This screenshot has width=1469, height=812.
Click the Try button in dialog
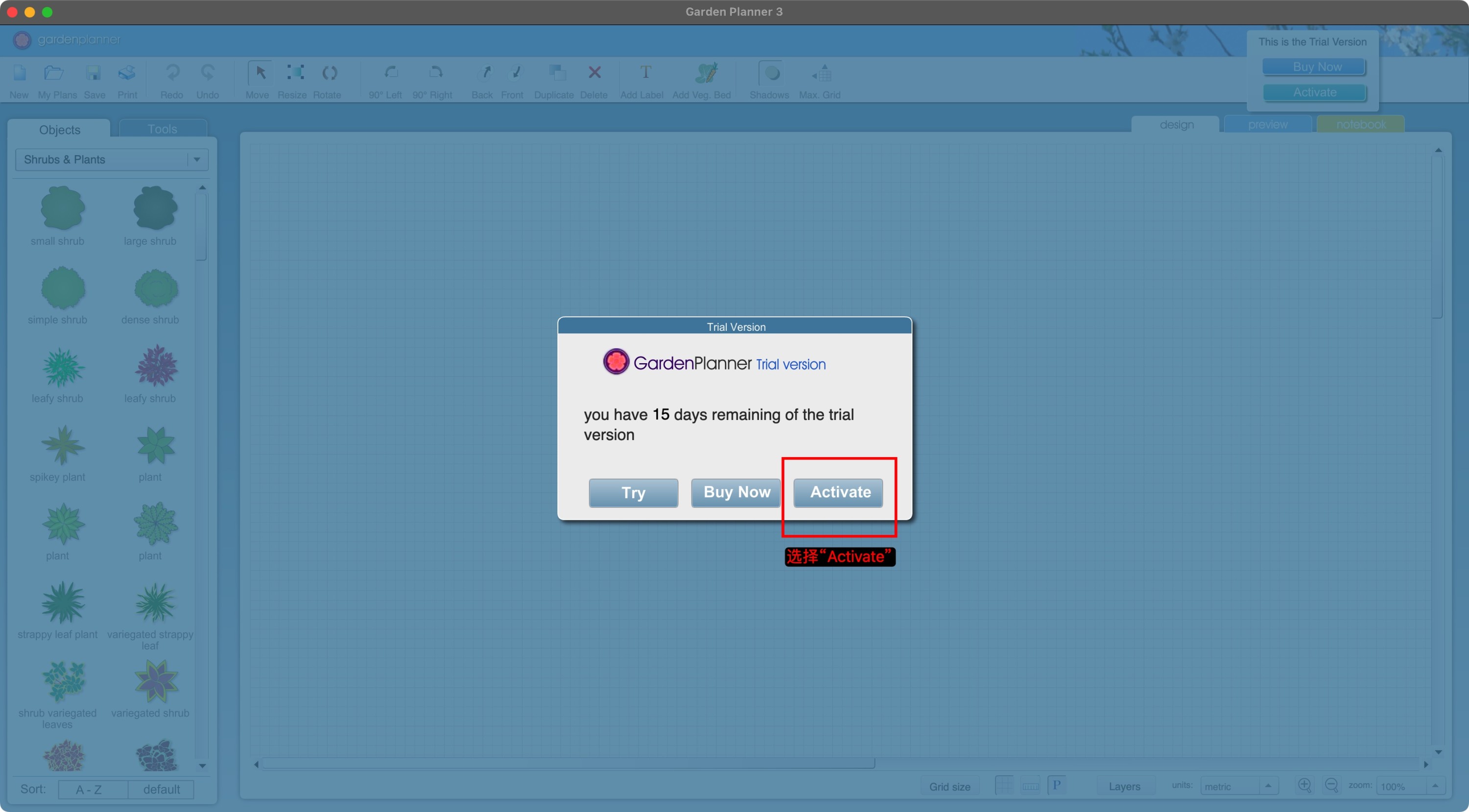633,492
